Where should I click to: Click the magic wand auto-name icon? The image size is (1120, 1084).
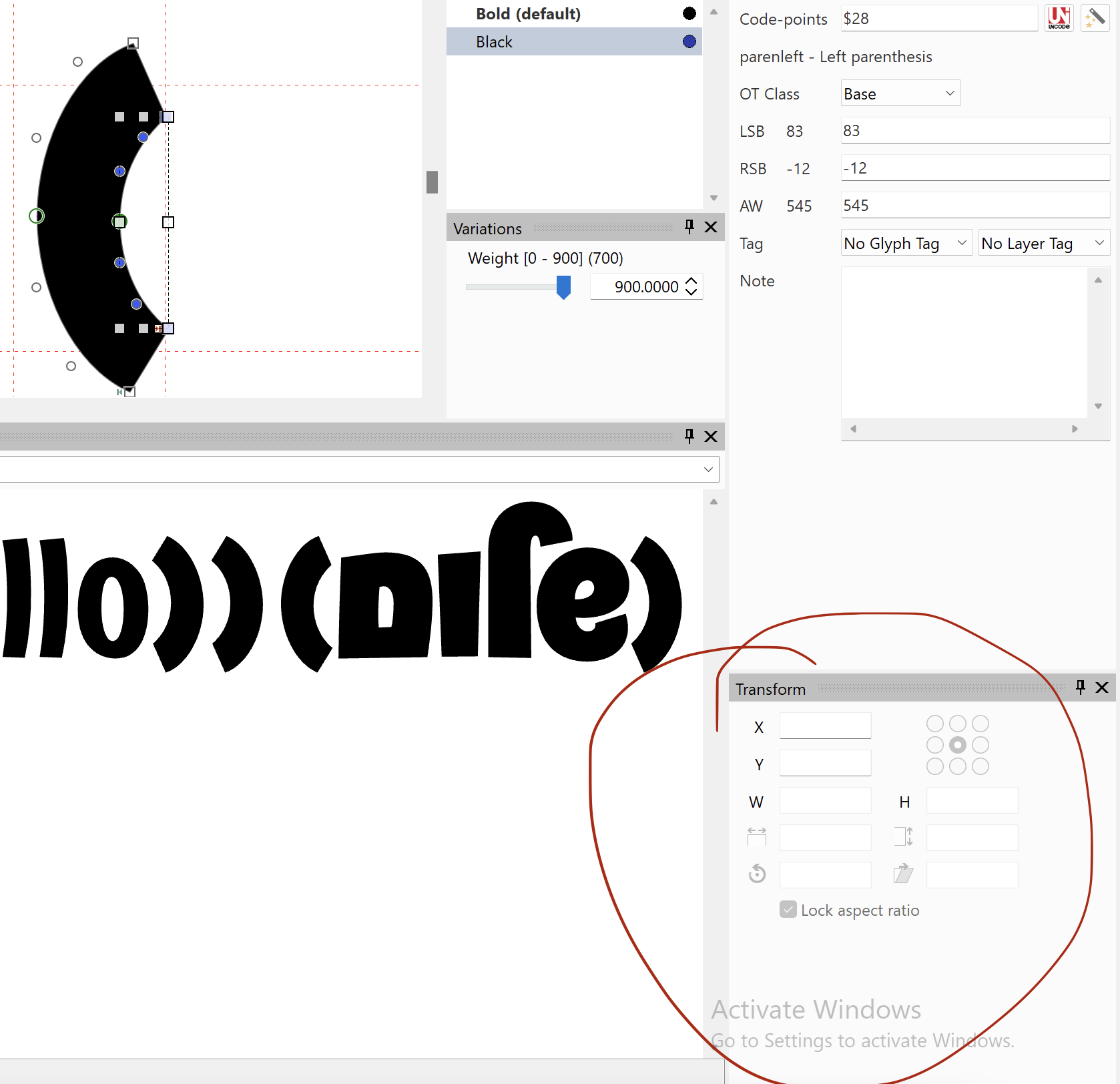click(1095, 18)
